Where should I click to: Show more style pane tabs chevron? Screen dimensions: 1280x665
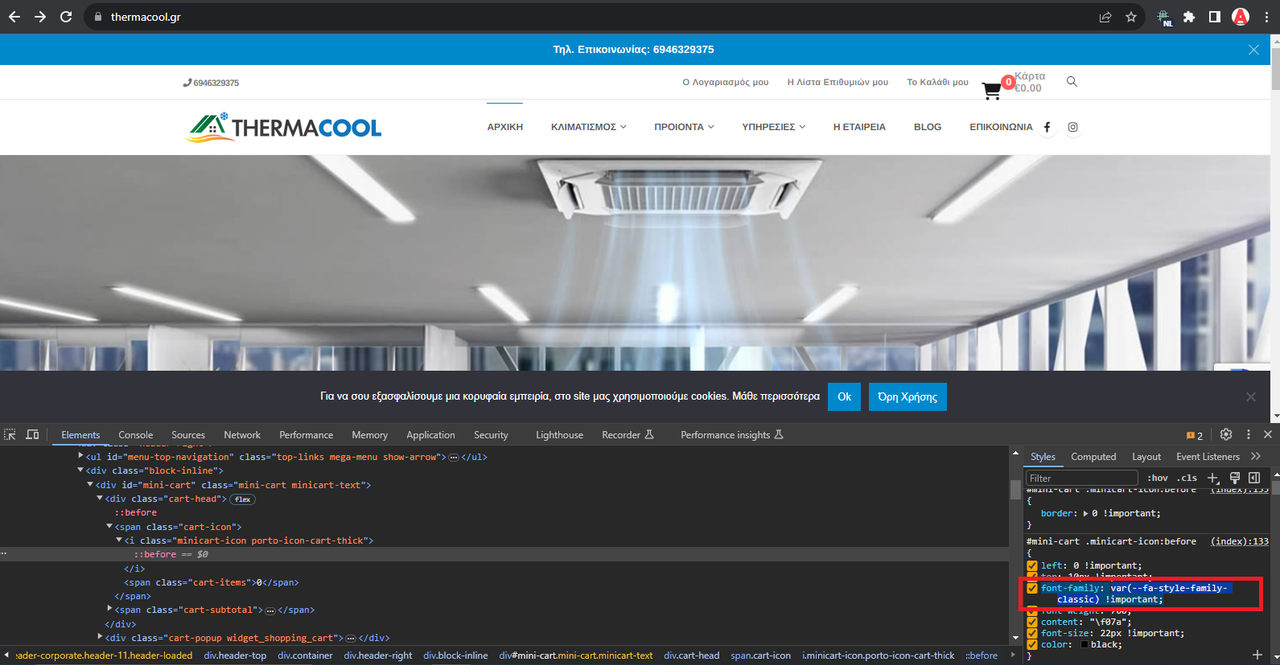[x=1256, y=457]
